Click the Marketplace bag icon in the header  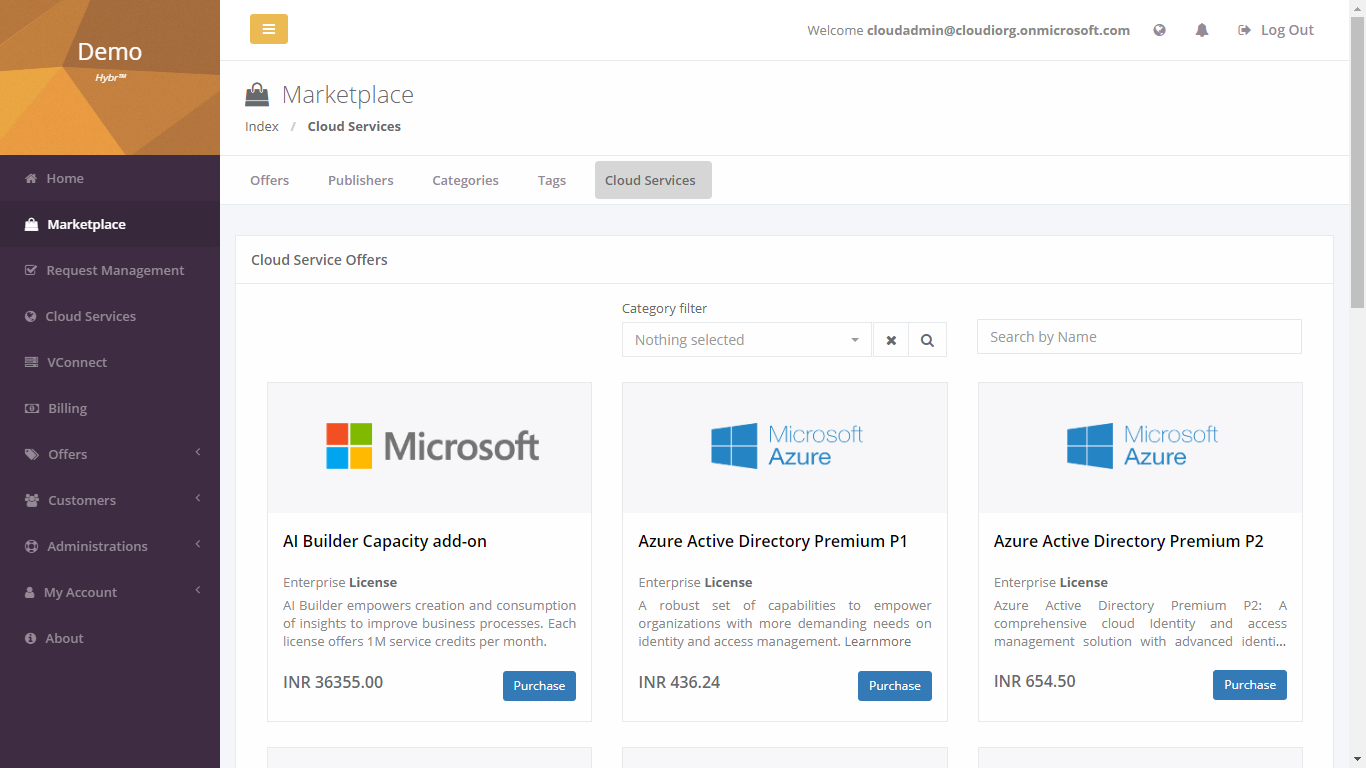[x=256, y=92]
